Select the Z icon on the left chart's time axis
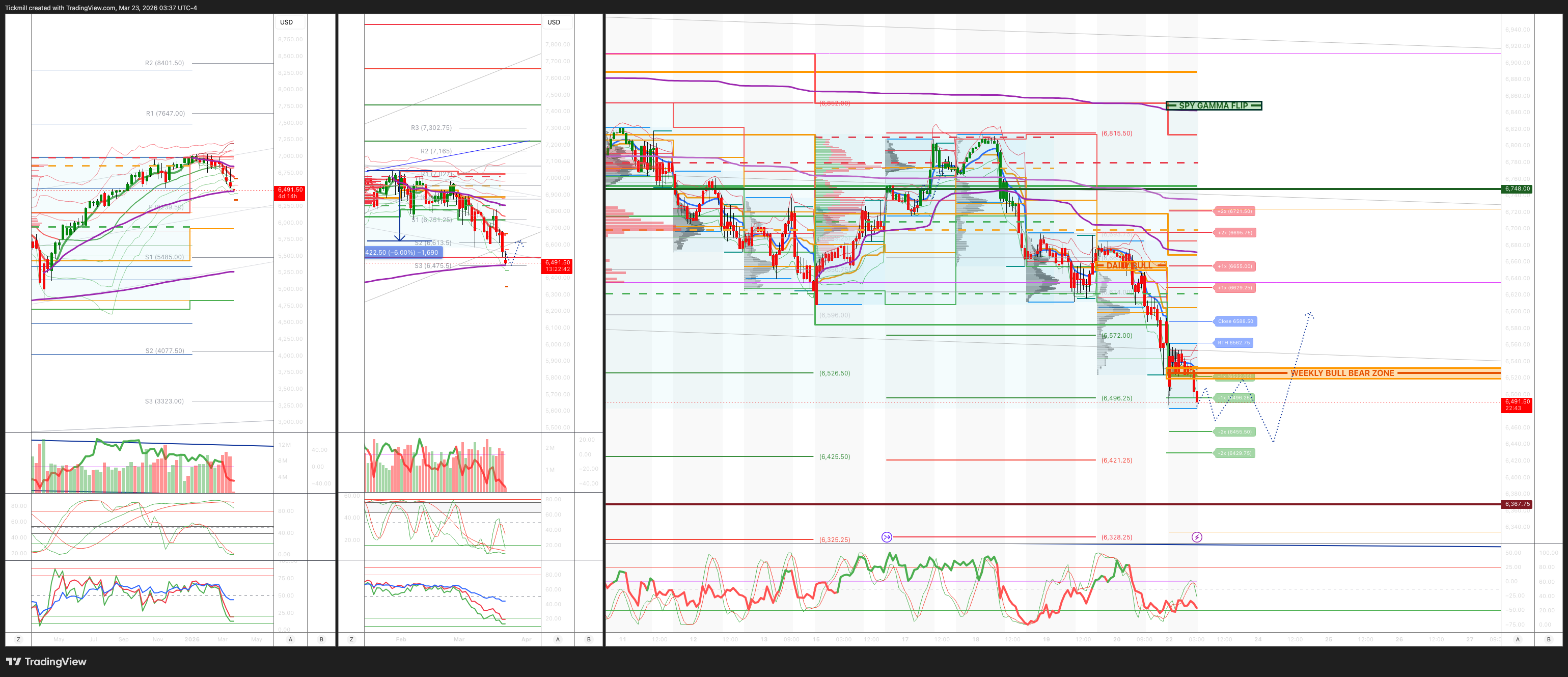The width and height of the screenshot is (1568, 677). (18, 640)
